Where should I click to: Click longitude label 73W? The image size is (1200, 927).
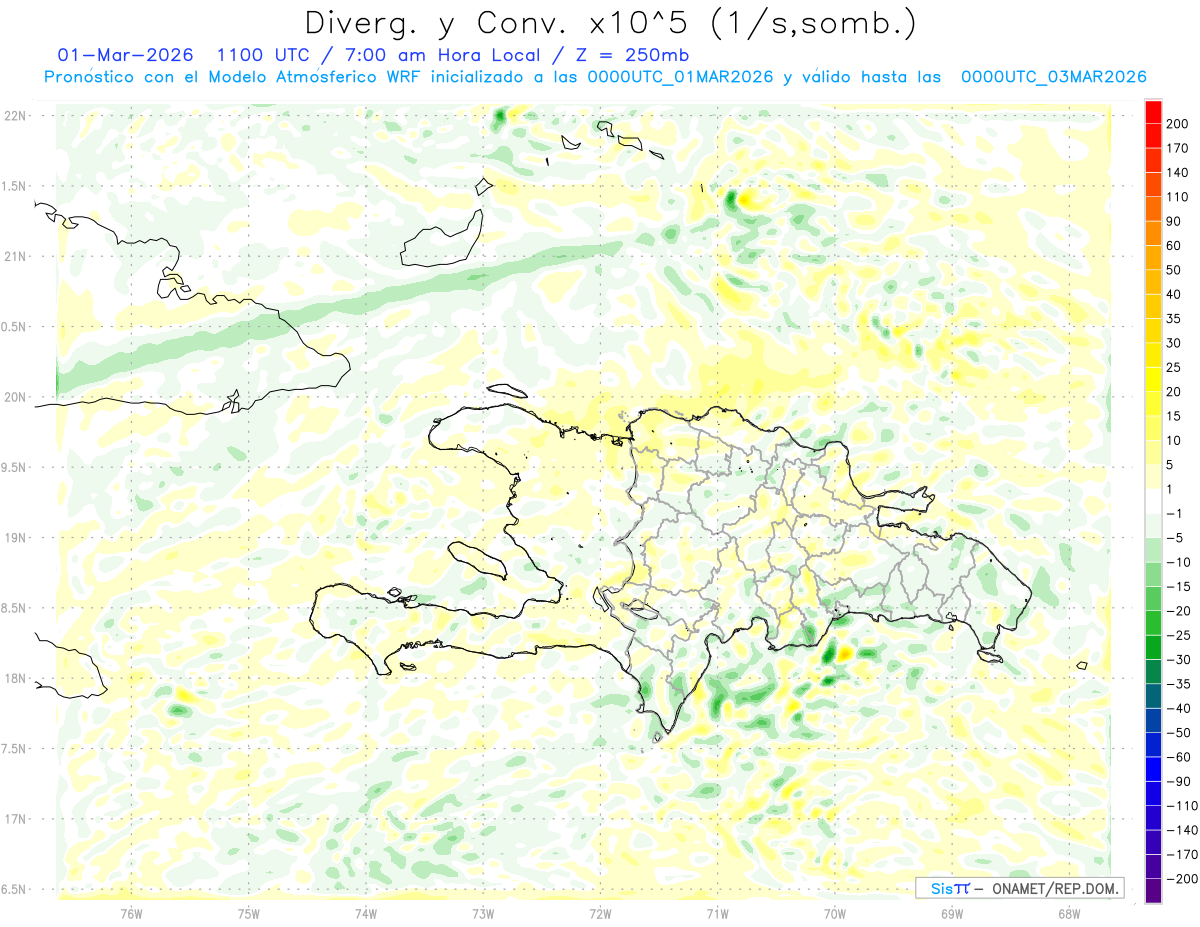(x=483, y=912)
